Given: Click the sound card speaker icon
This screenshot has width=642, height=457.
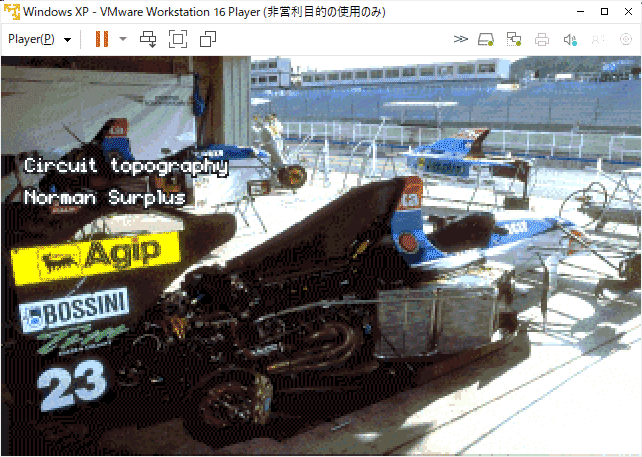Looking at the screenshot, I should point(570,39).
